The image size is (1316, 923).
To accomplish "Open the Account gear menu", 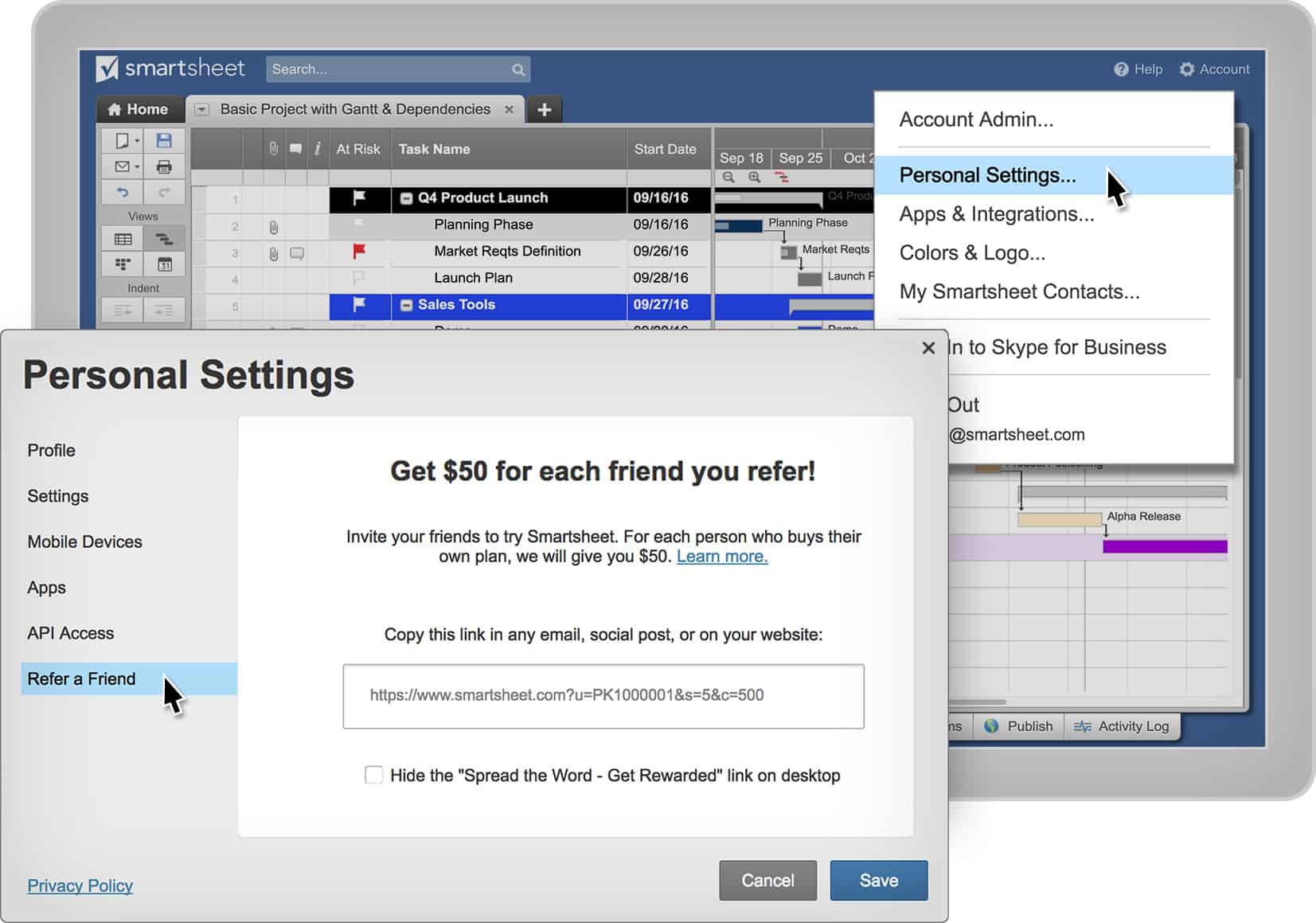I will click(x=1214, y=69).
